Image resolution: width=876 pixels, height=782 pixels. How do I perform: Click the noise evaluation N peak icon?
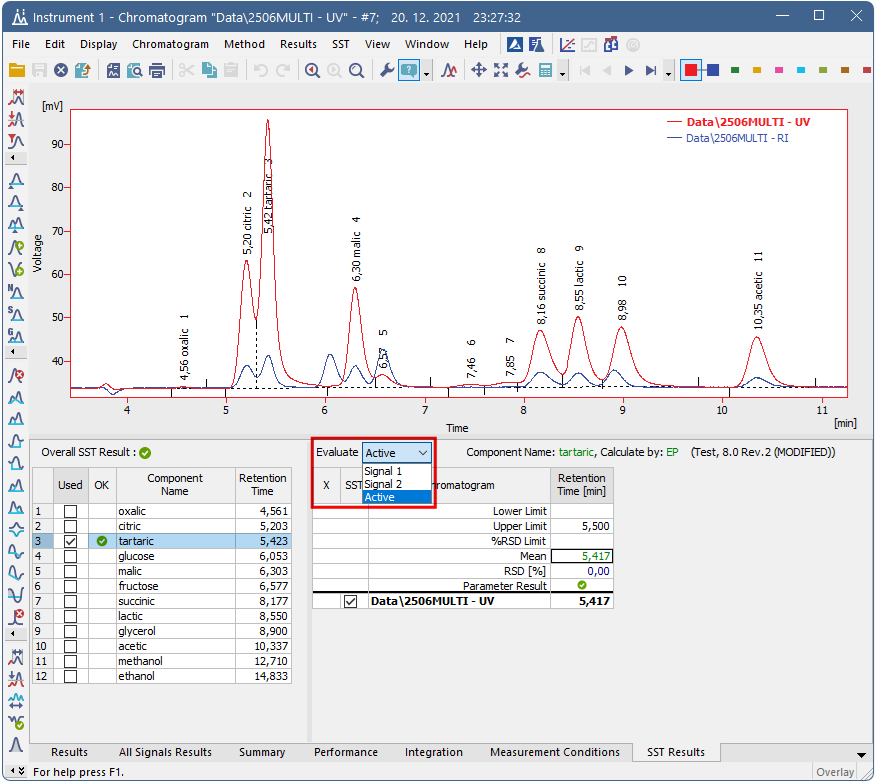[x=16, y=292]
